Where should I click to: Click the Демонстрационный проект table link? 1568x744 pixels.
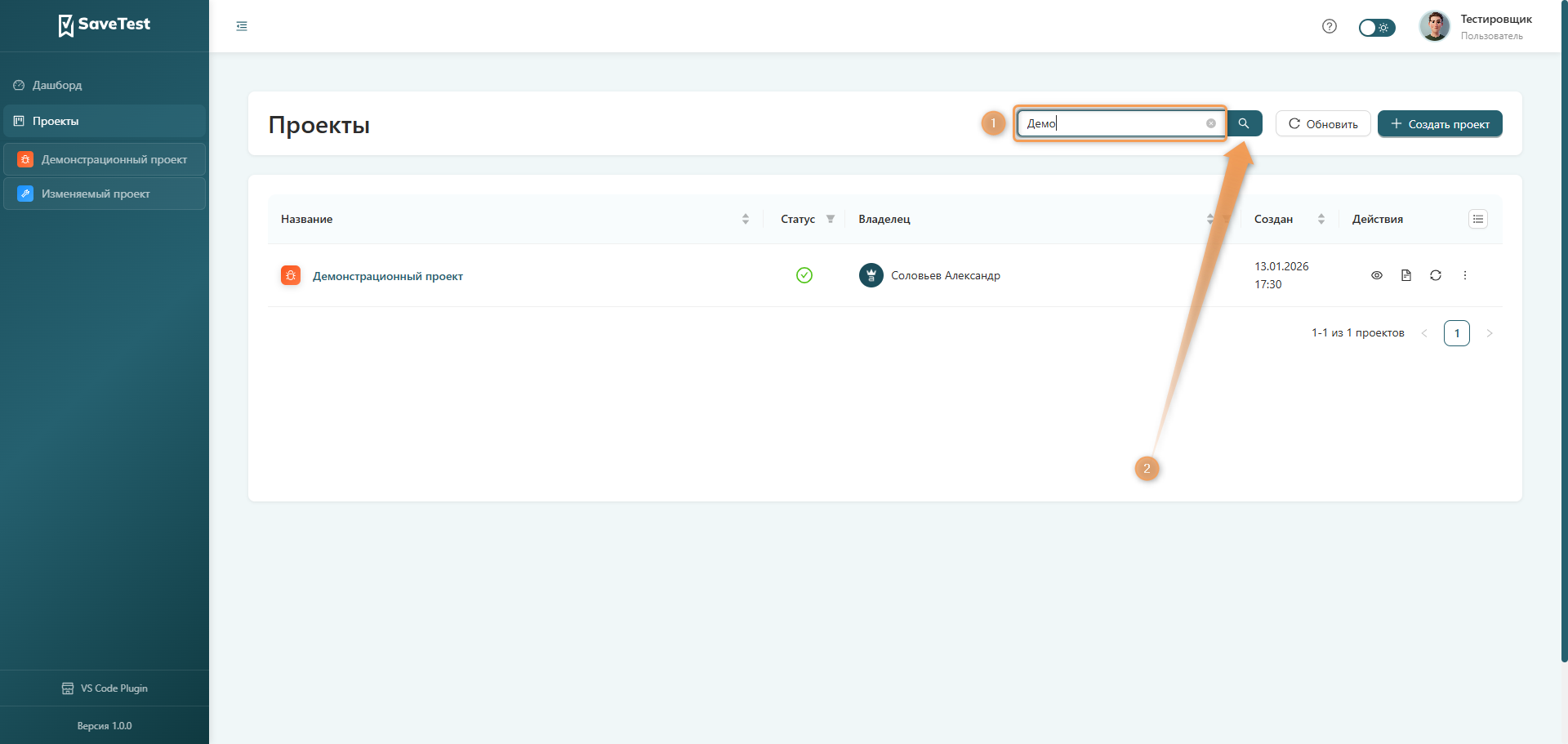point(387,276)
